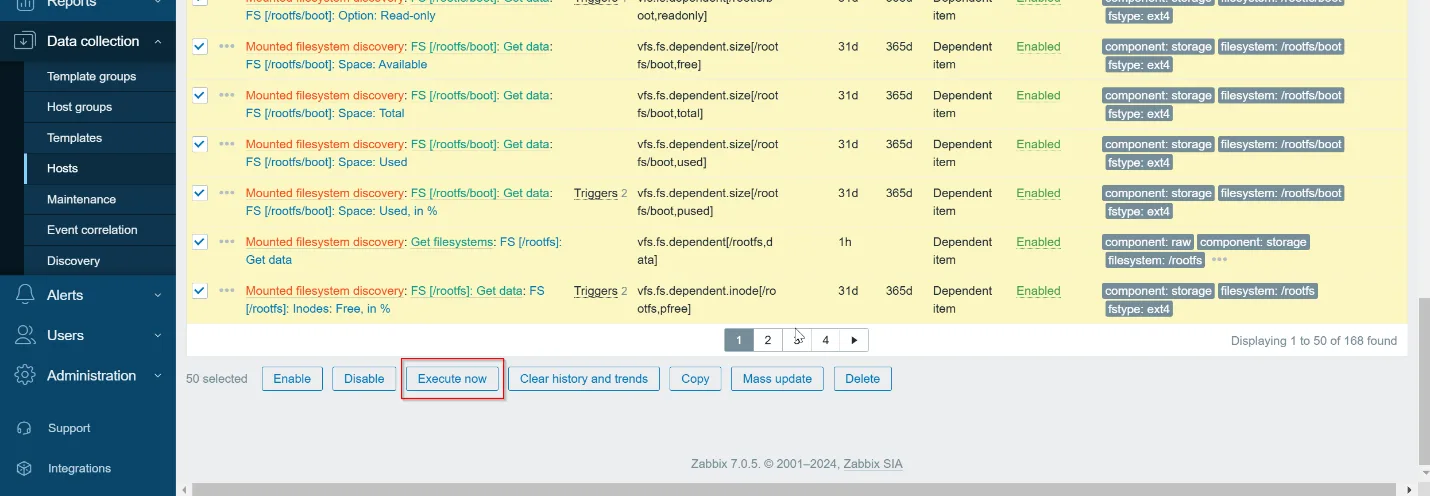Open Discovery in sidebar

[73, 261]
